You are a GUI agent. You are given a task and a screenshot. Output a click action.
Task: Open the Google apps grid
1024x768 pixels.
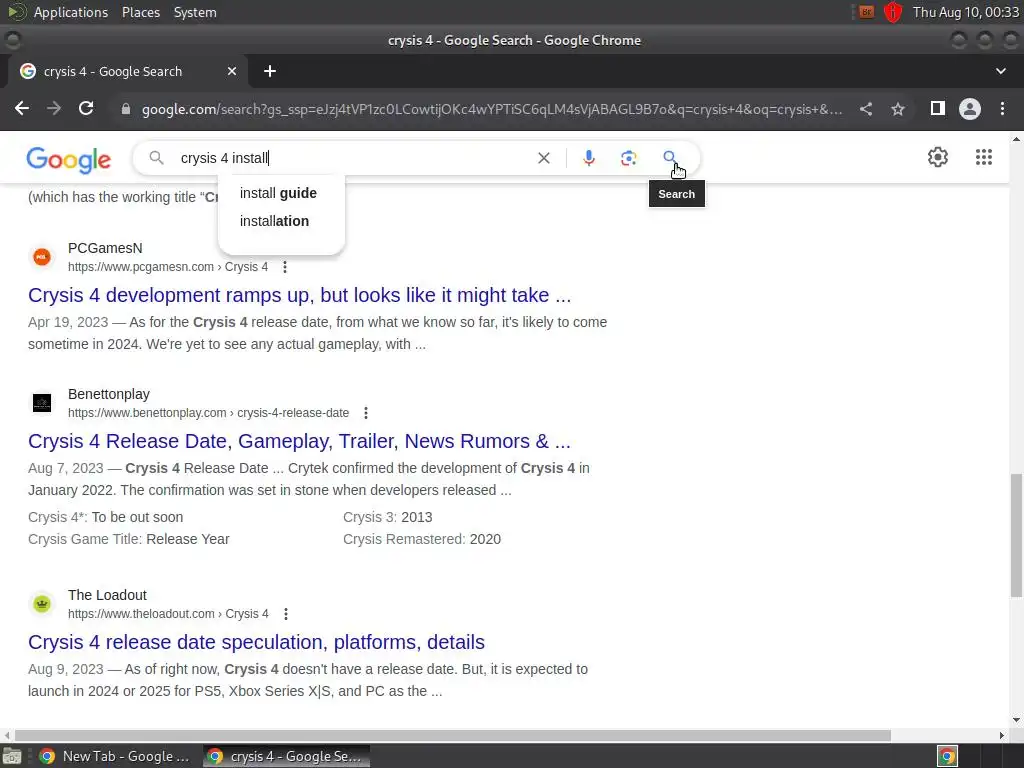(984, 157)
